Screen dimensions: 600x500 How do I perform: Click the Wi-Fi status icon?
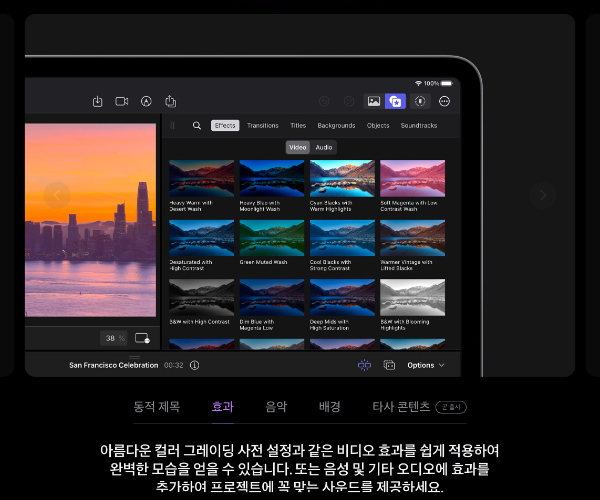click(x=419, y=83)
